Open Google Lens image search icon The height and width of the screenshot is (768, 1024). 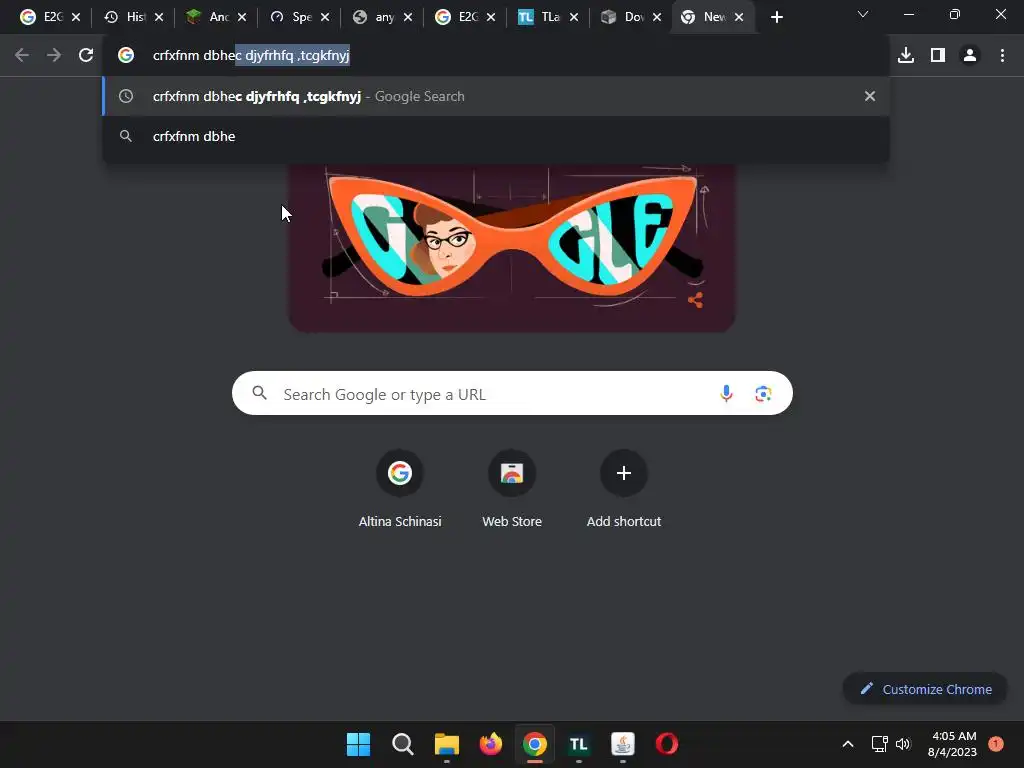pos(763,393)
